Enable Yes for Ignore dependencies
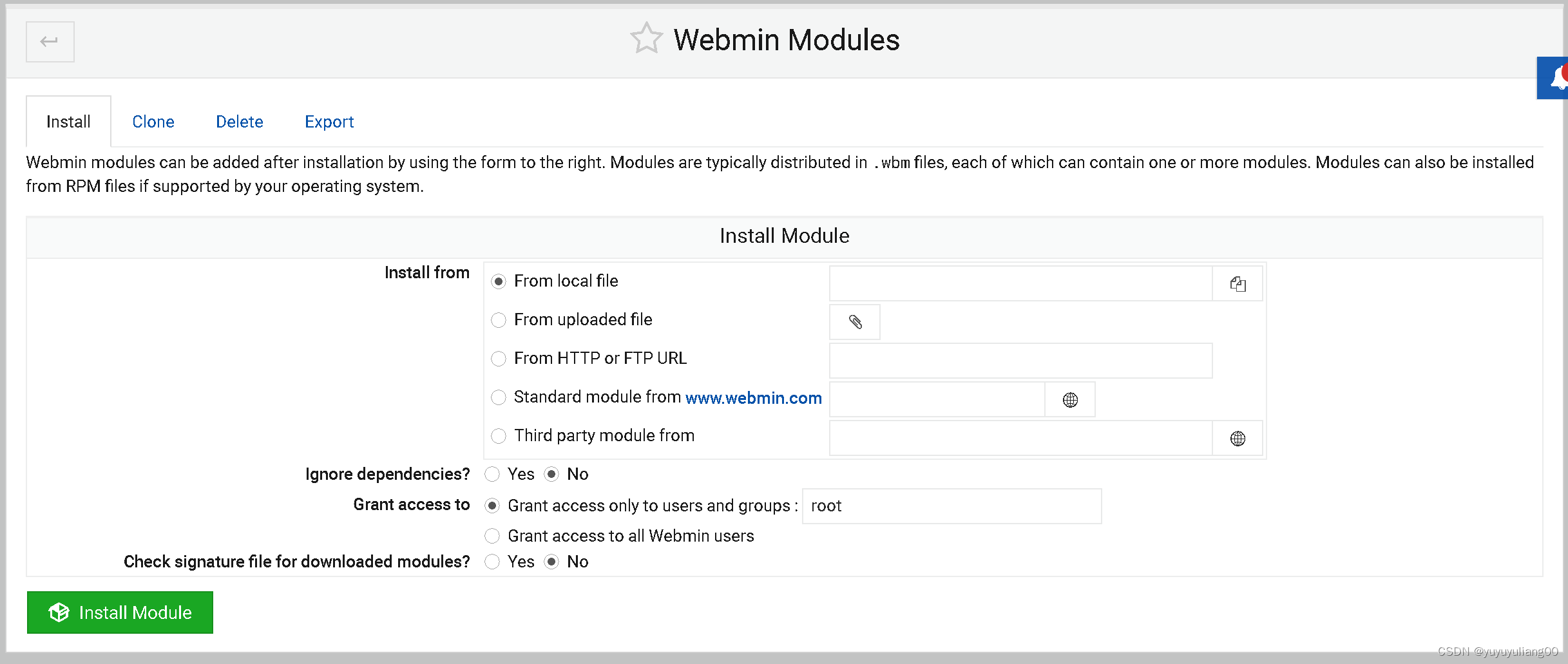1568x664 pixels. (x=492, y=474)
